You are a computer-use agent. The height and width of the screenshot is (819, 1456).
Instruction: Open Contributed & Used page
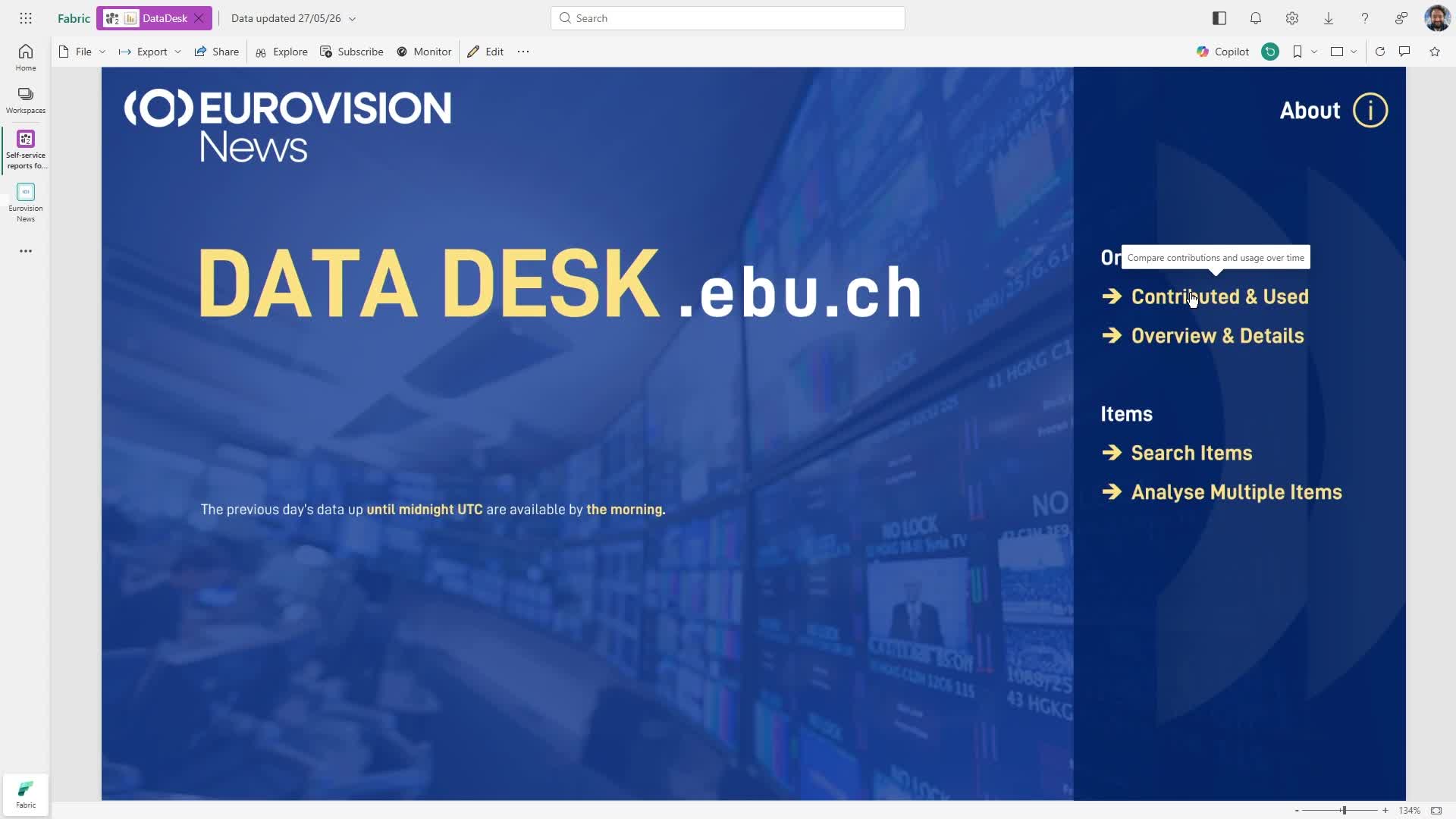pyautogui.click(x=1219, y=297)
